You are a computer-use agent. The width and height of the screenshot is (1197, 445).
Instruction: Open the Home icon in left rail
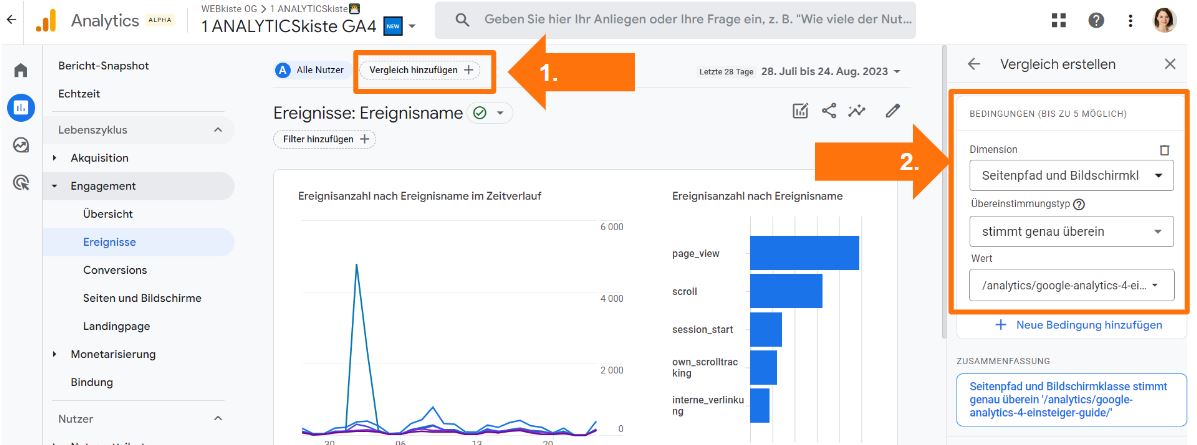[x=20, y=71]
